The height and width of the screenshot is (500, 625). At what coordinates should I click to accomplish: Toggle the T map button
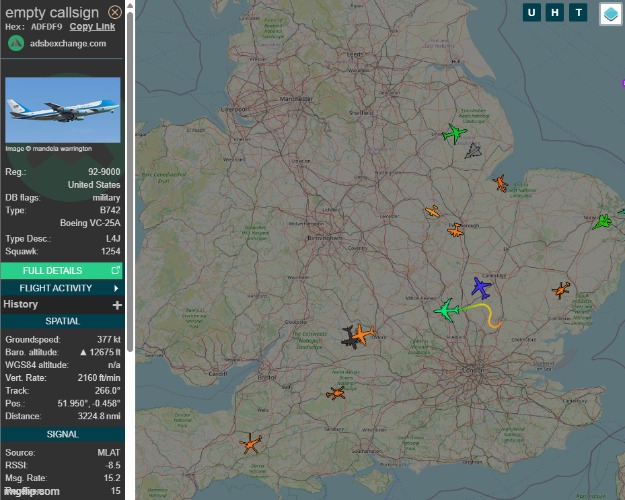tap(578, 12)
